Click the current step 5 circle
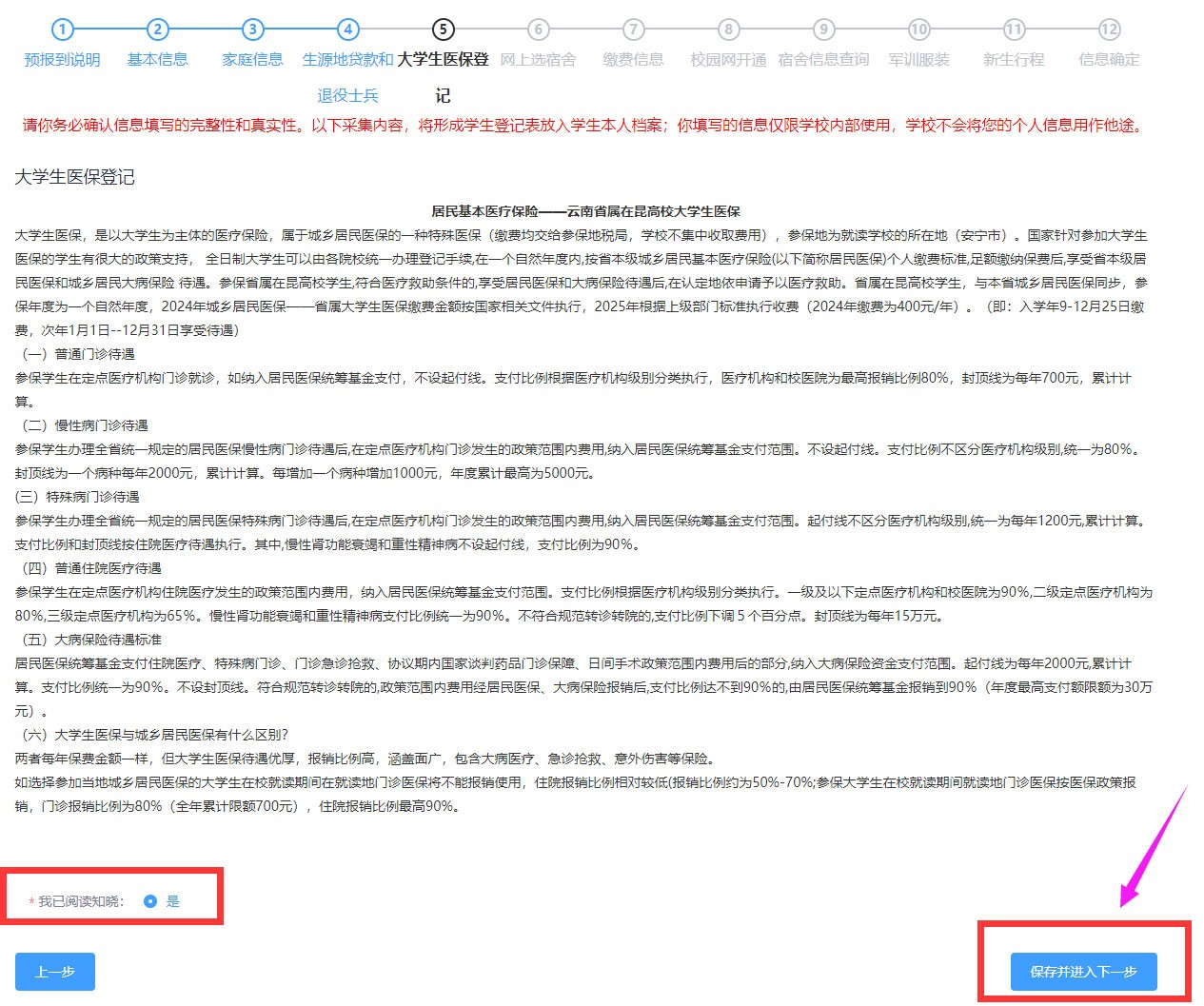Image resolution: width=1204 pixels, height=1006 pixels. click(x=443, y=30)
